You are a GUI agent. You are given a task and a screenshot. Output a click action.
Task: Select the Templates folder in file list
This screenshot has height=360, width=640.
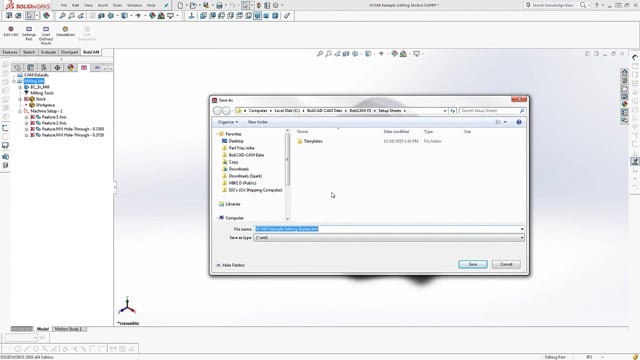310,141
